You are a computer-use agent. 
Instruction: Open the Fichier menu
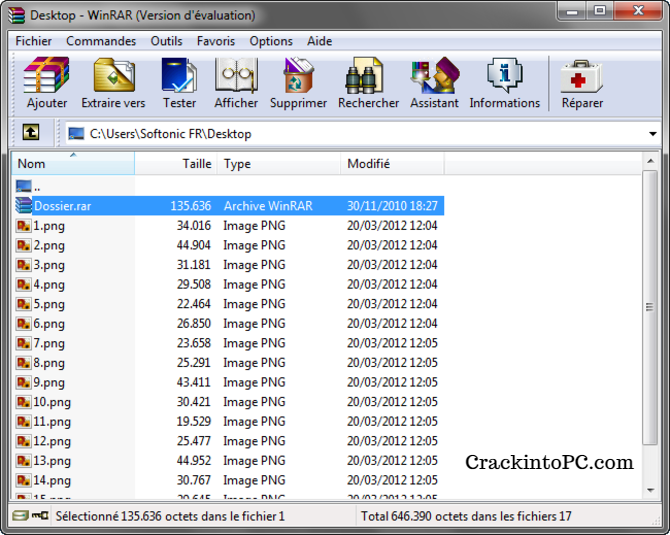click(x=33, y=41)
